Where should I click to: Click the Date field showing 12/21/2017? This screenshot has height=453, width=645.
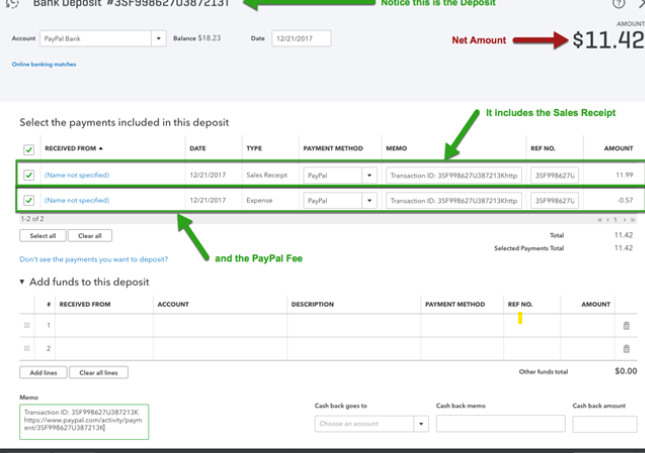(x=301, y=39)
